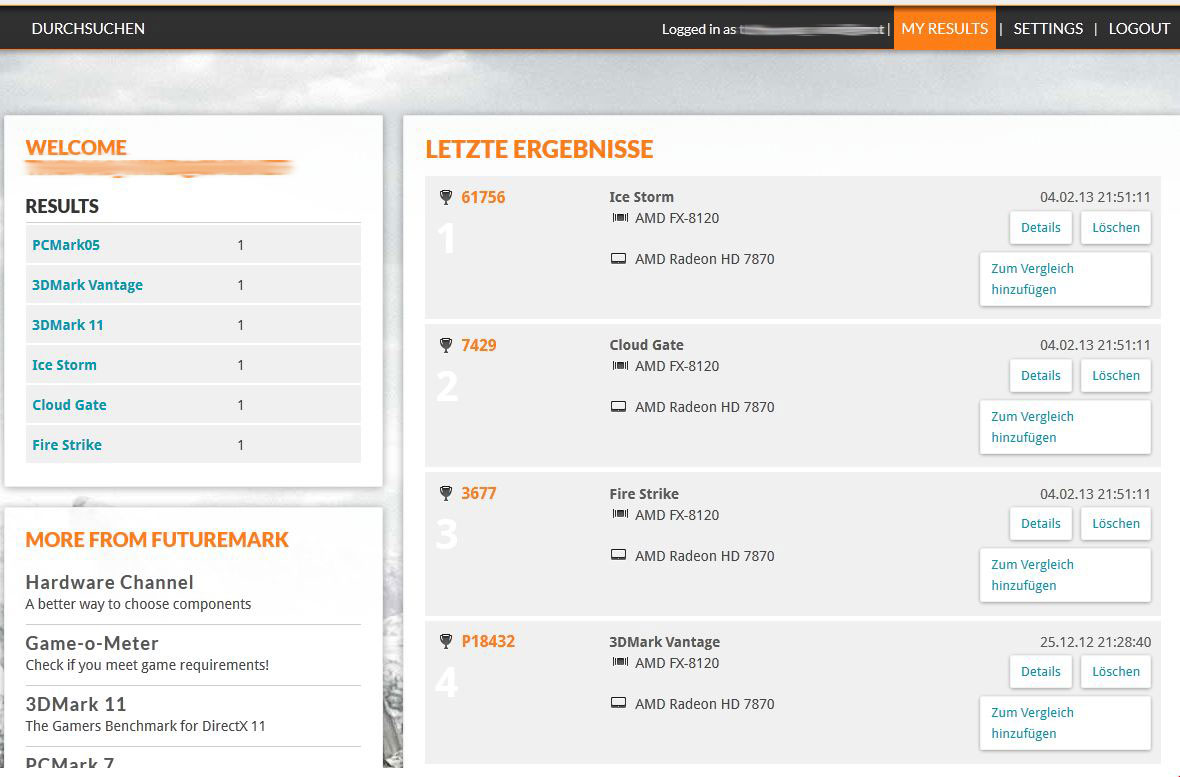Open the 3DMark Vantage link in the Results list
1180x777 pixels.
tap(87, 285)
